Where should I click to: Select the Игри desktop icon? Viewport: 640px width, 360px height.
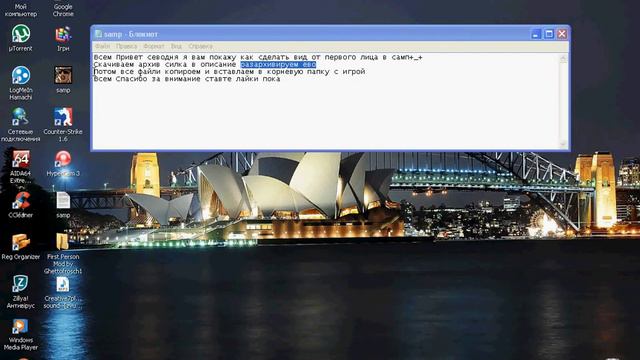[63, 38]
